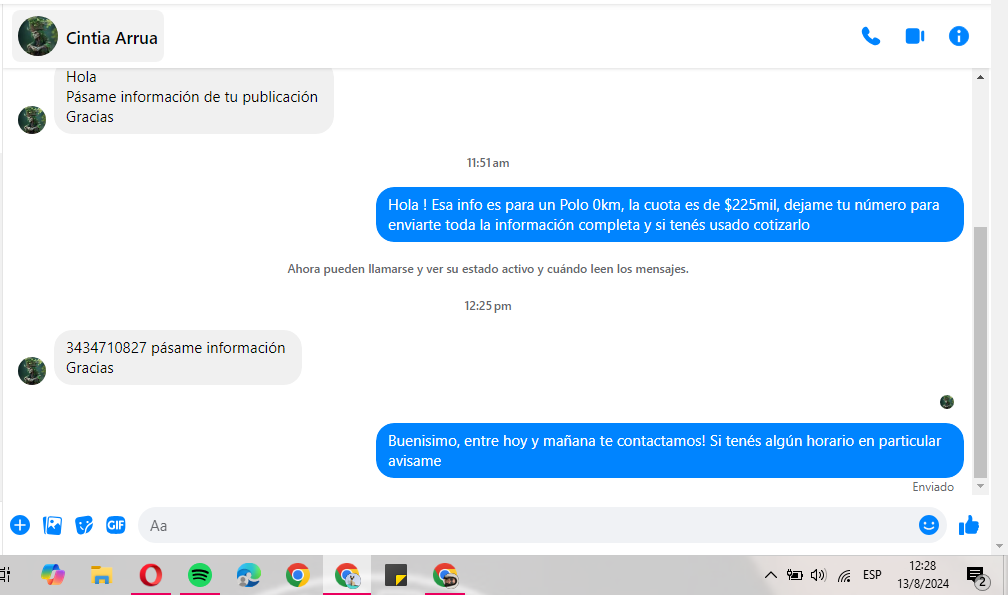Image resolution: width=1008 pixels, height=595 pixels.
Task: Open Sticky Notes from the taskbar
Action: pos(396,574)
